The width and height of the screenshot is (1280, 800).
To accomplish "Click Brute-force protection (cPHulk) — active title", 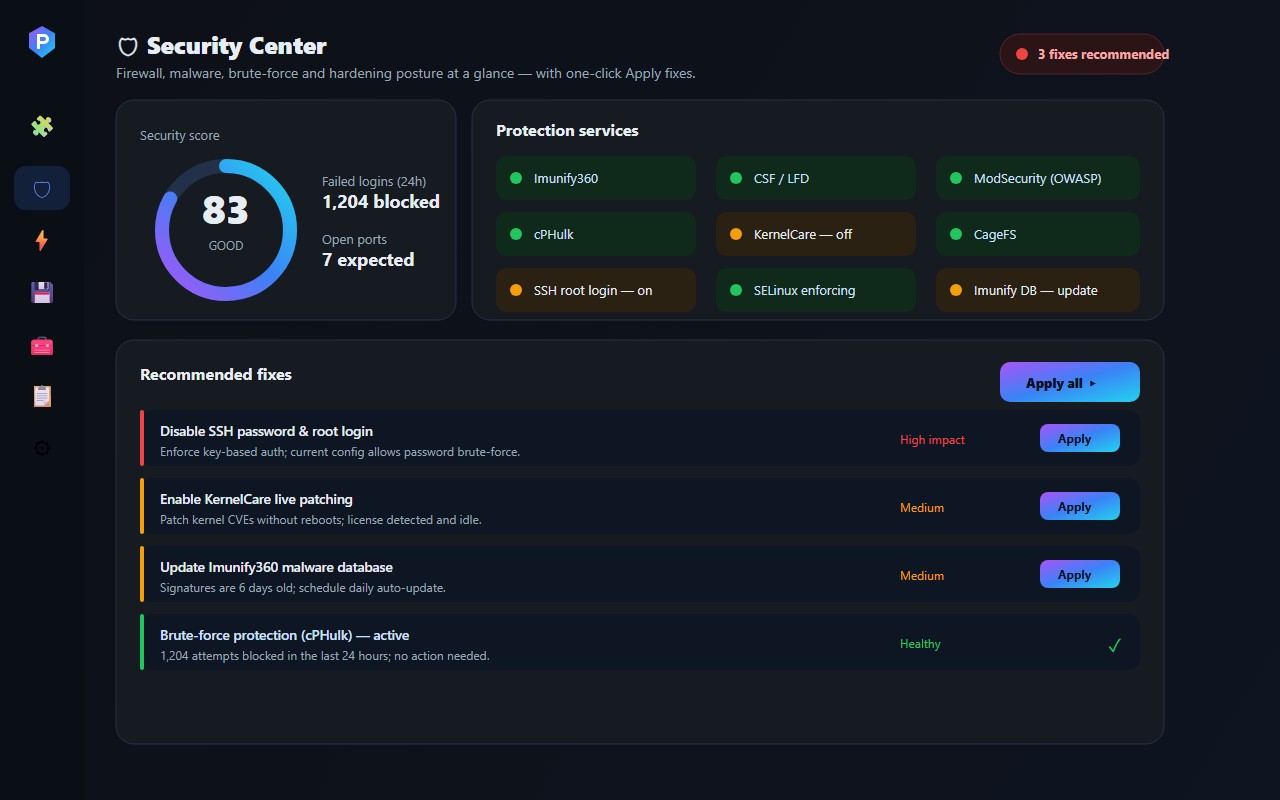I will click(x=285, y=635).
